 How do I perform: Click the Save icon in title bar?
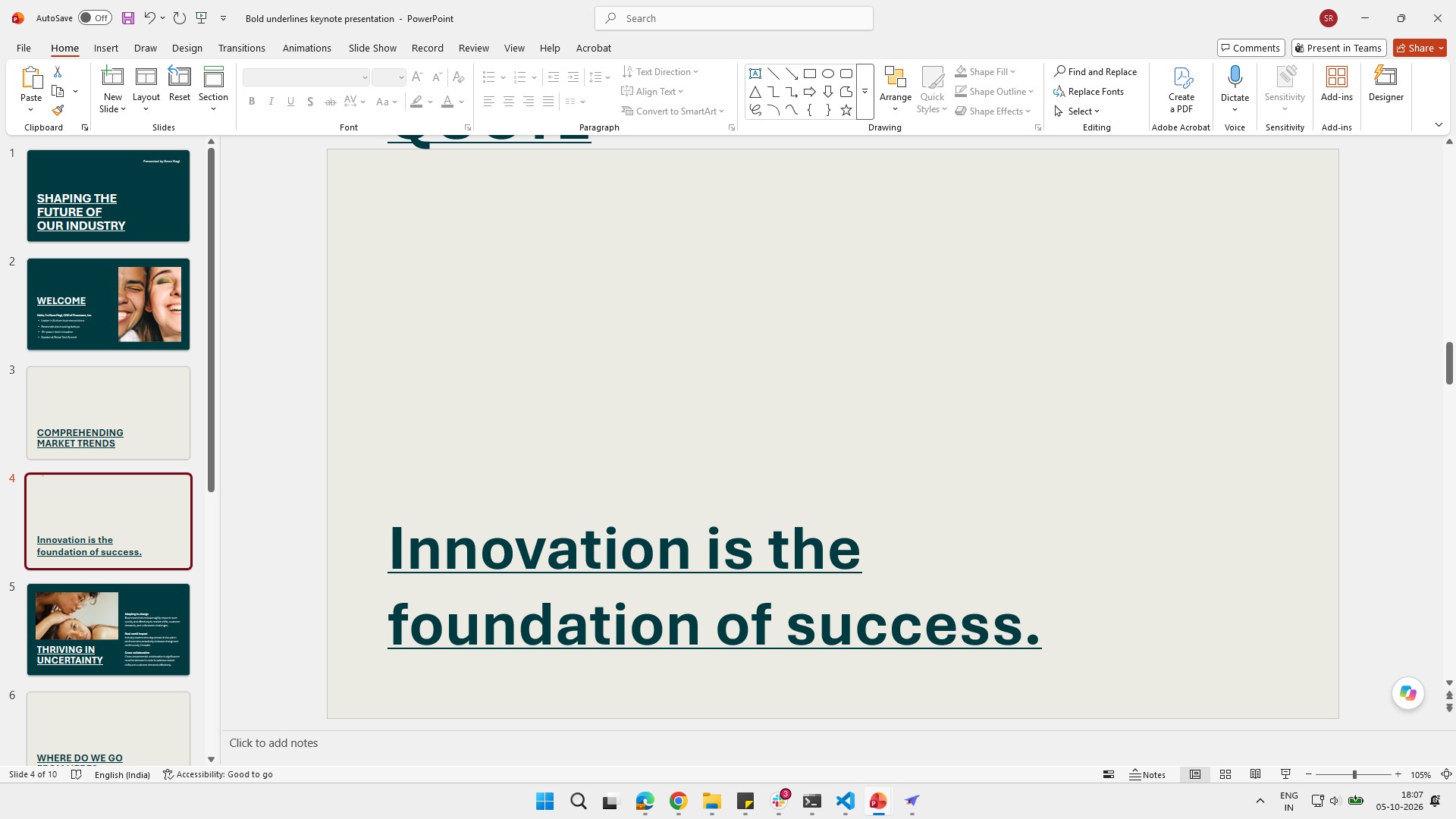point(128,18)
